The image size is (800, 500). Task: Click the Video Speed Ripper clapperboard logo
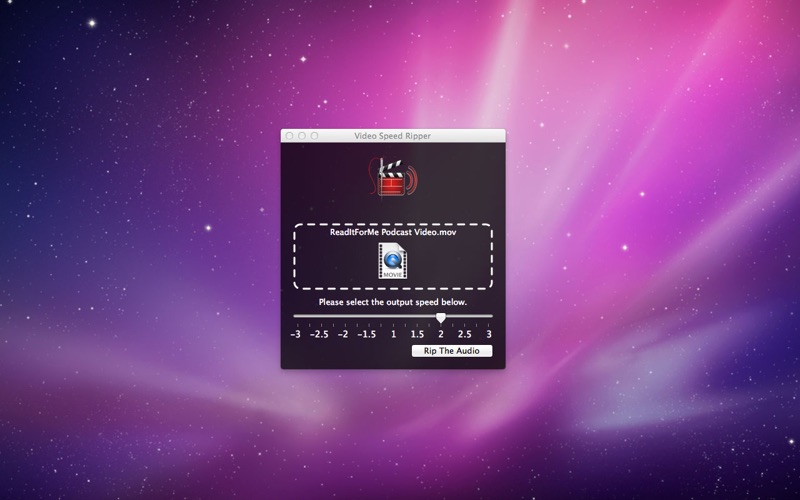pyautogui.click(x=391, y=180)
